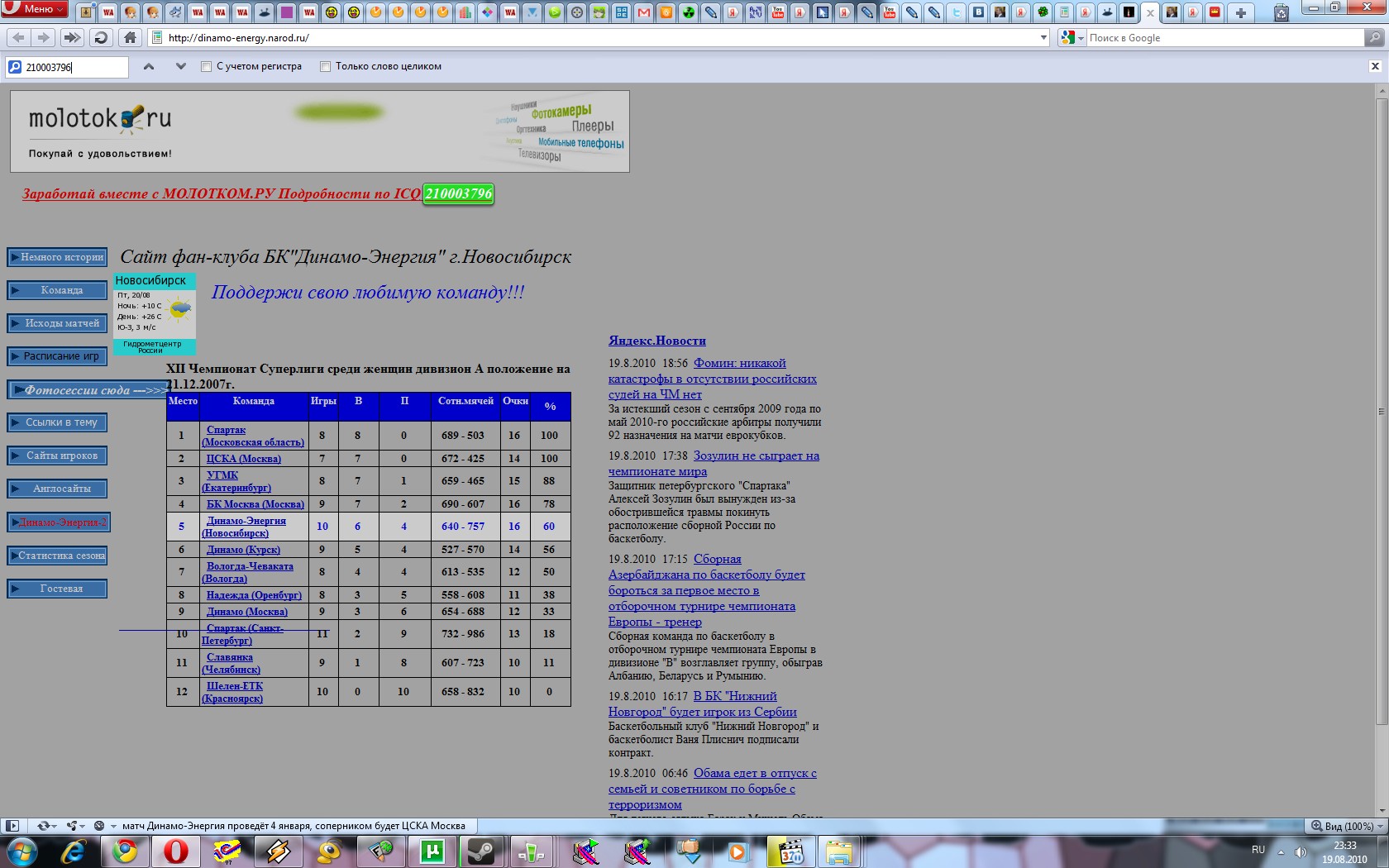Open a new tab with plus button
The width and height of the screenshot is (1389, 868).
point(1240,12)
